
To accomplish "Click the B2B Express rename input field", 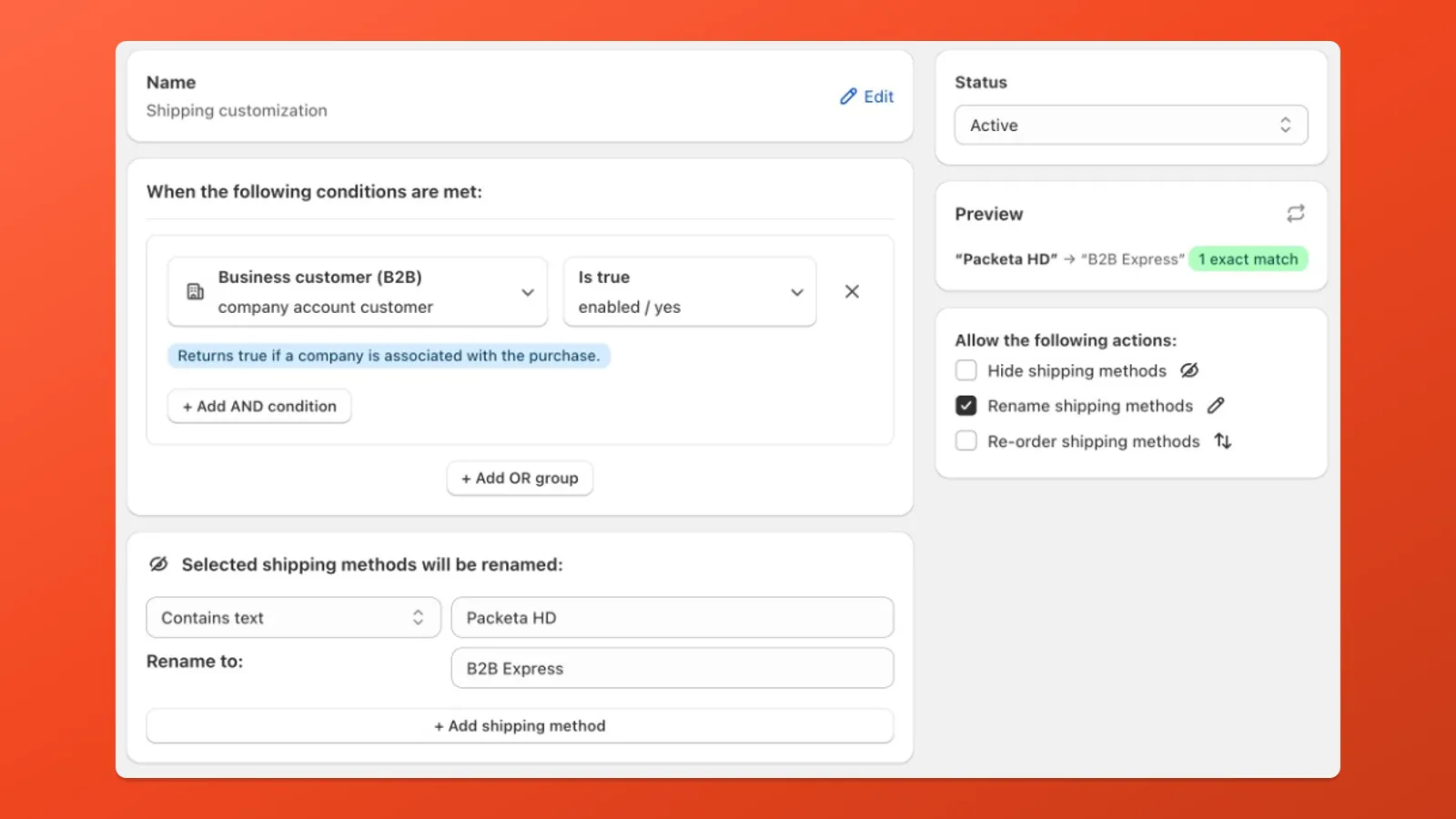I will [672, 668].
